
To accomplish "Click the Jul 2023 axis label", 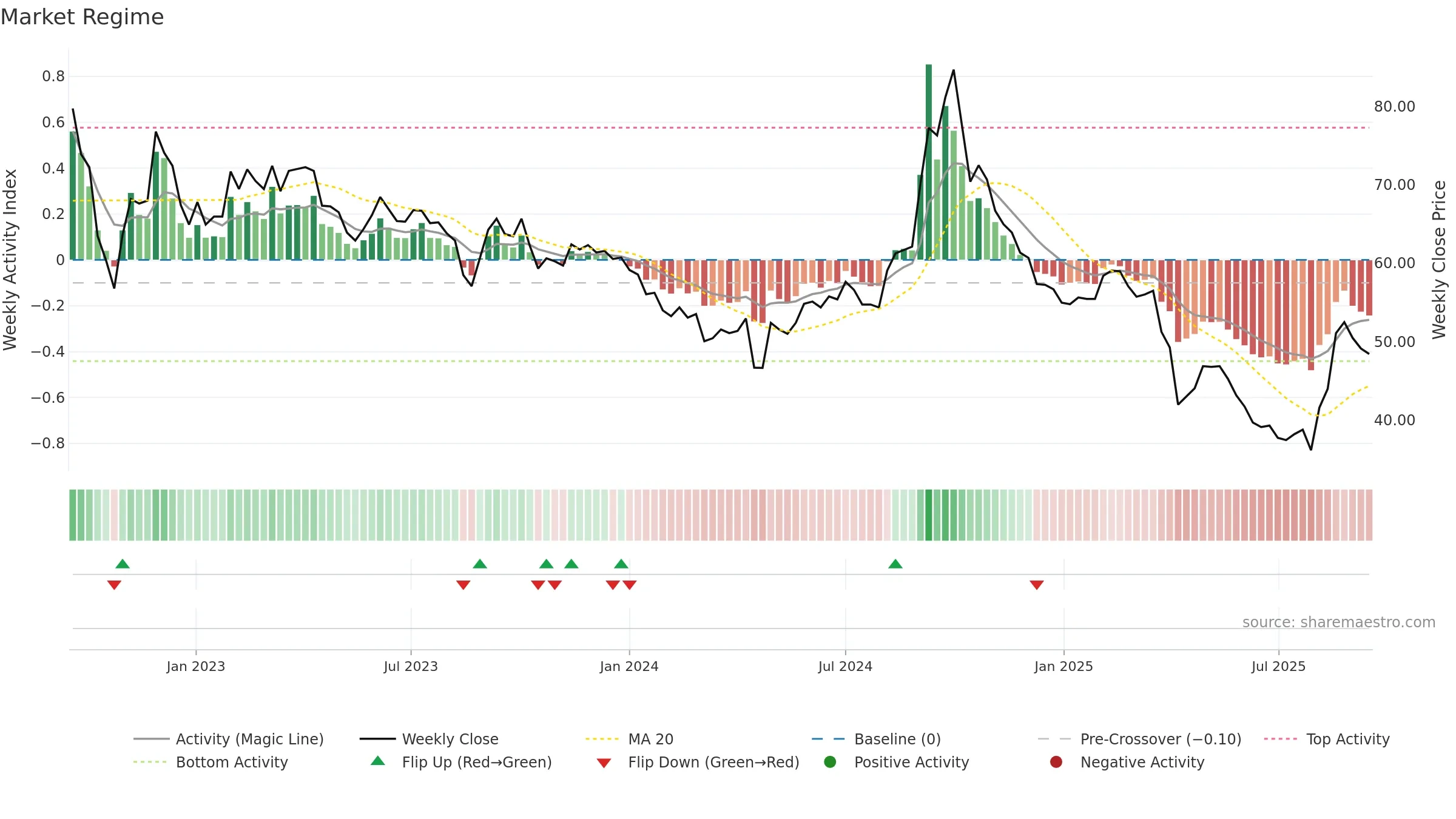I will (x=411, y=666).
